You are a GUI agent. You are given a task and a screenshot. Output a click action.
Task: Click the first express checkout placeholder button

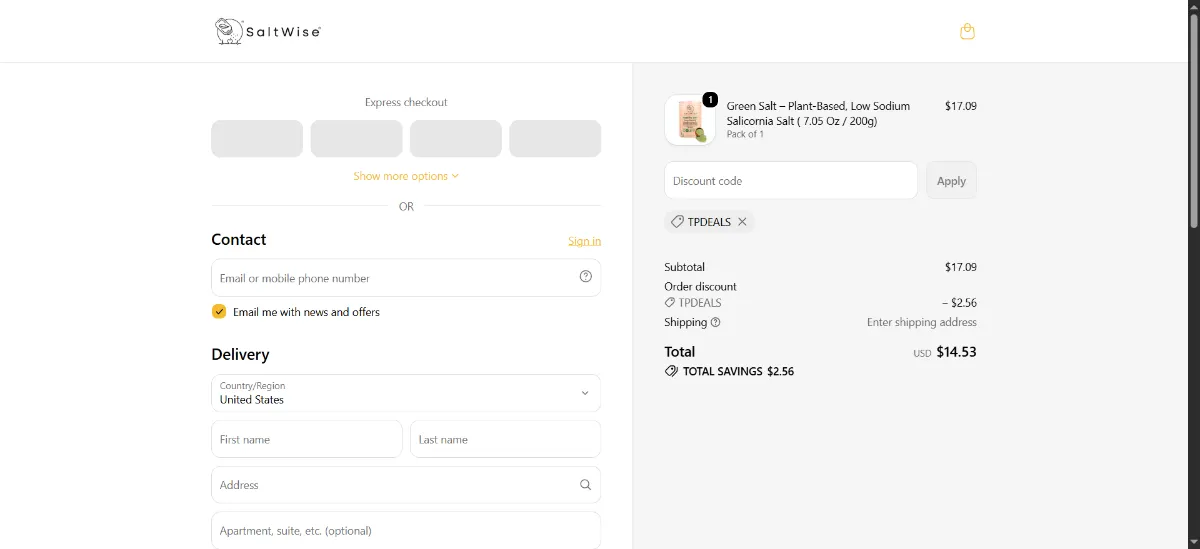tap(257, 139)
